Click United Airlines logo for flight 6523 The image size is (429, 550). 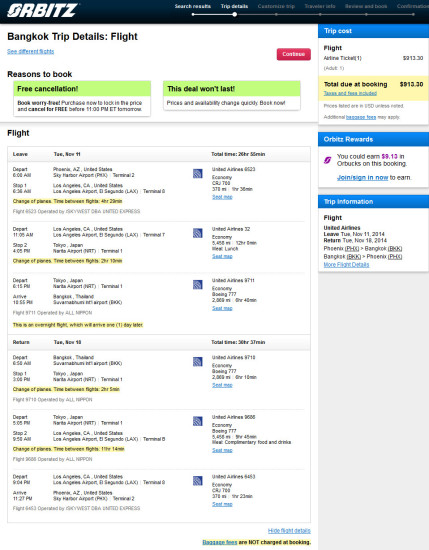[198, 174]
